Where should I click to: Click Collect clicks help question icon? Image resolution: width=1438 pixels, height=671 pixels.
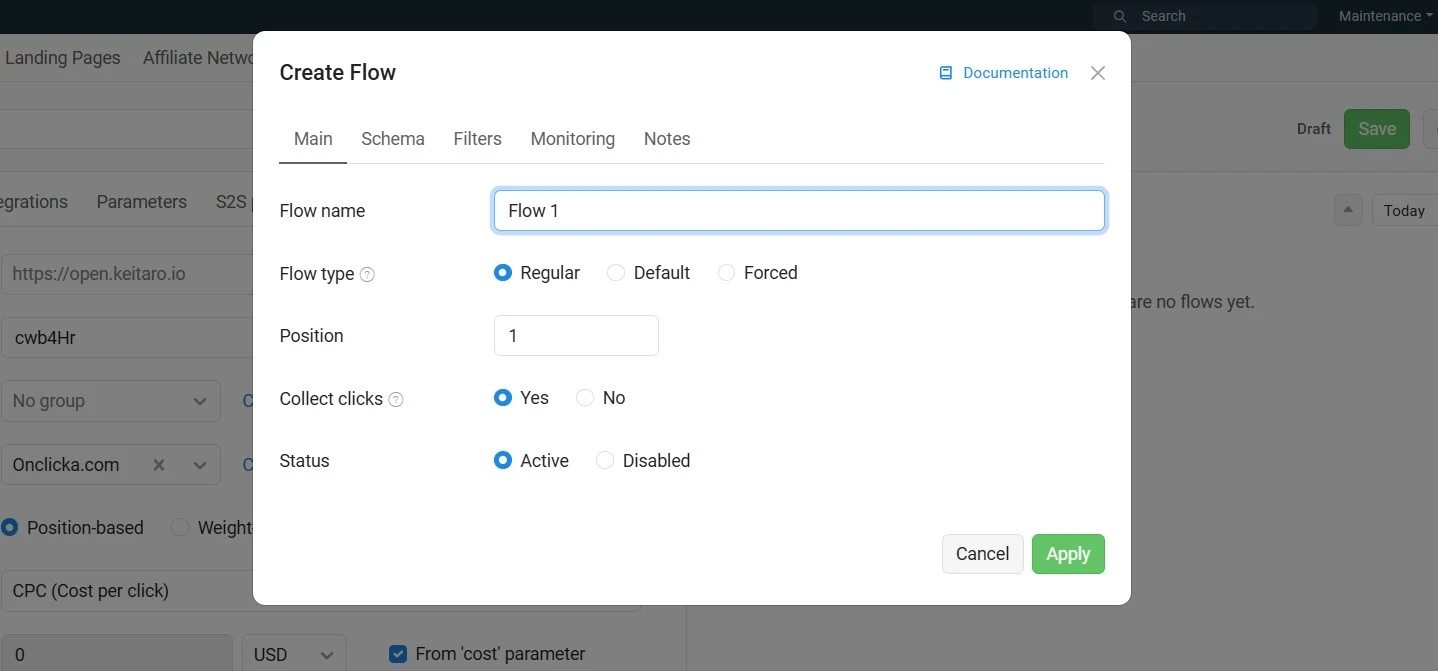(x=396, y=399)
